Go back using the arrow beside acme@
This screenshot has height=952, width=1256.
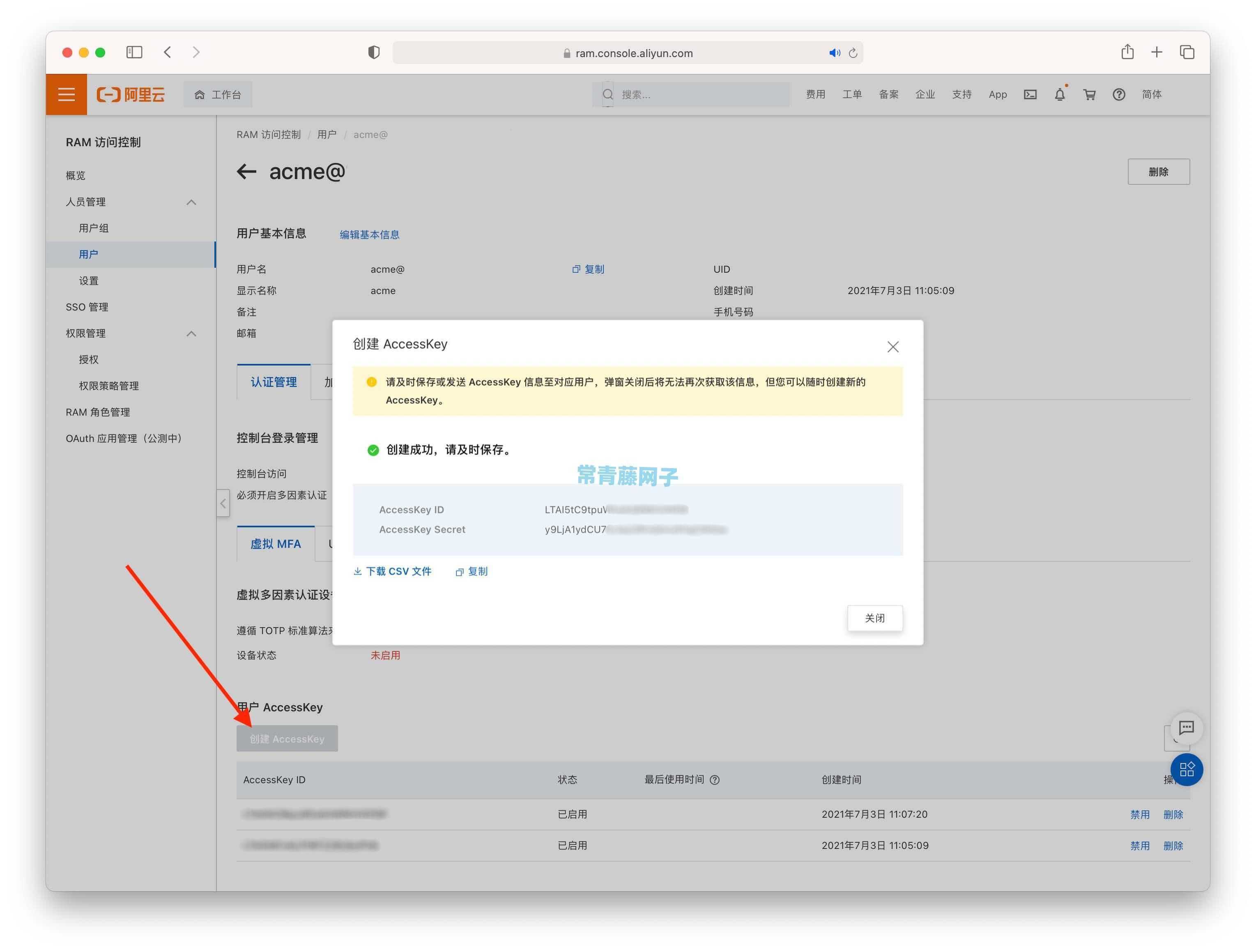246,171
